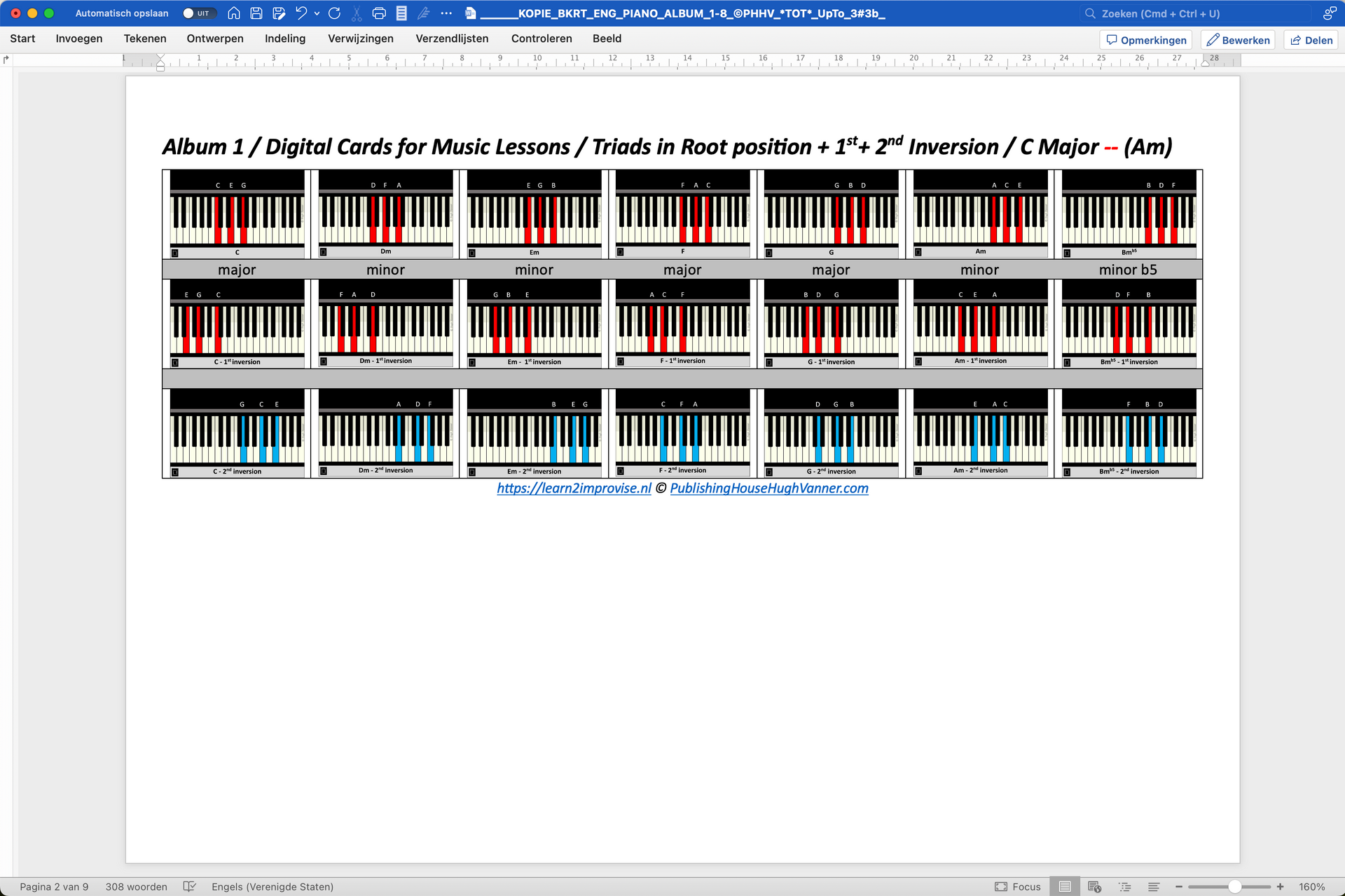Switch to the Invoegen ribbon tab
Image resolution: width=1345 pixels, height=896 pixels.
tap(78, 39)
